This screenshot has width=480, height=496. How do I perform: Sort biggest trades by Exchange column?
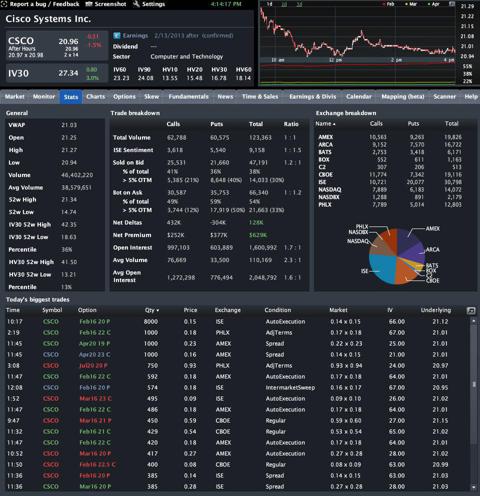(x=227, y=310)
